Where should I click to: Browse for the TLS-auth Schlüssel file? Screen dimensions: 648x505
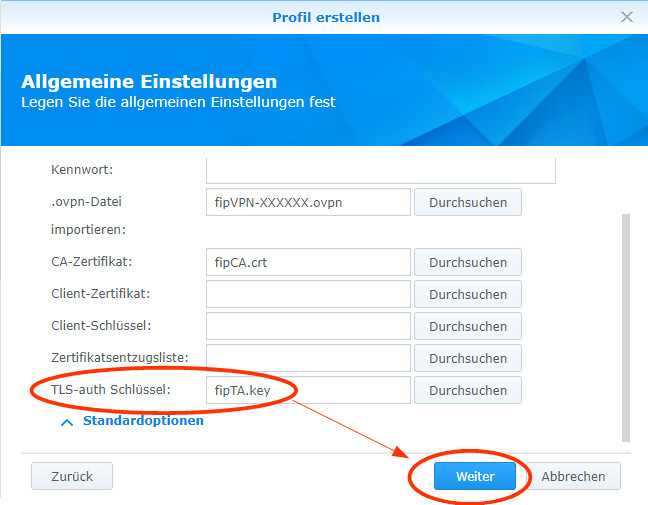467,390
